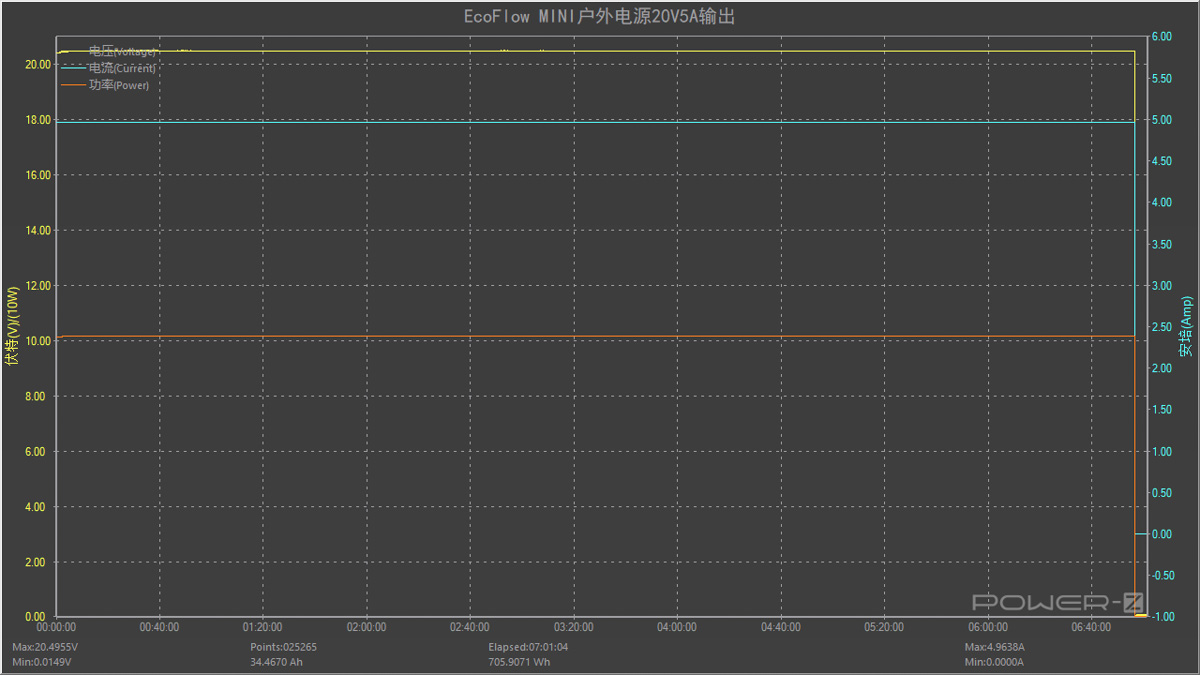Select the Points 025265 statistic
Viewport: 1200px width, 675px height.
tap(283, 647)
